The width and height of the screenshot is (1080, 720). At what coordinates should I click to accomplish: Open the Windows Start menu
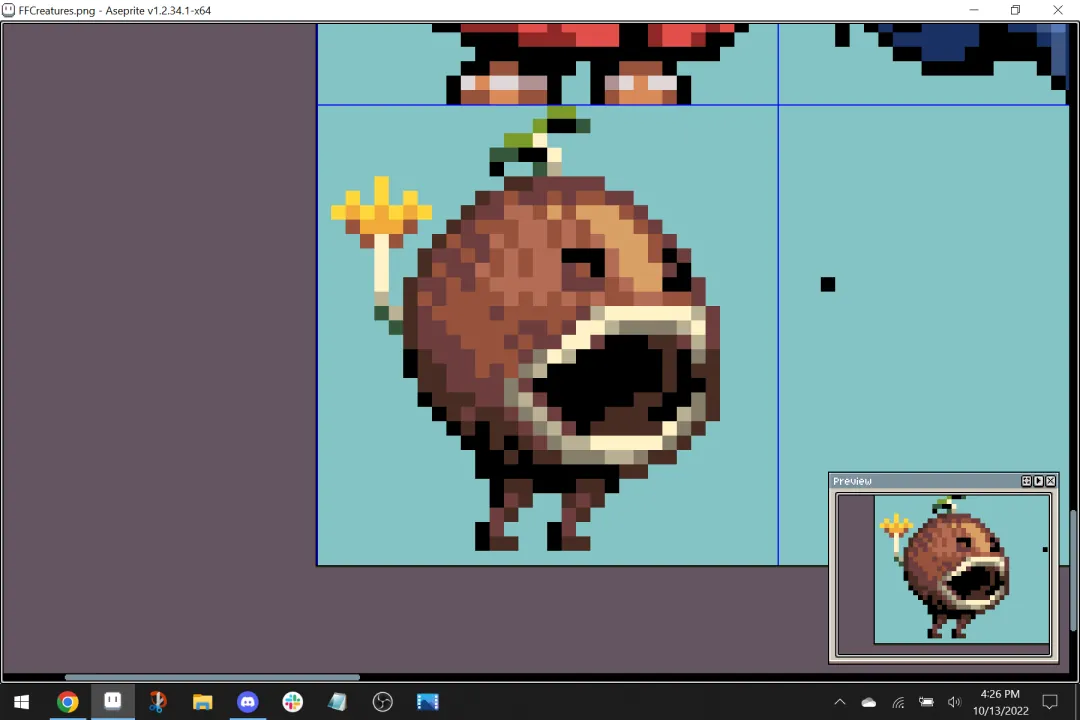coord(21,702)
